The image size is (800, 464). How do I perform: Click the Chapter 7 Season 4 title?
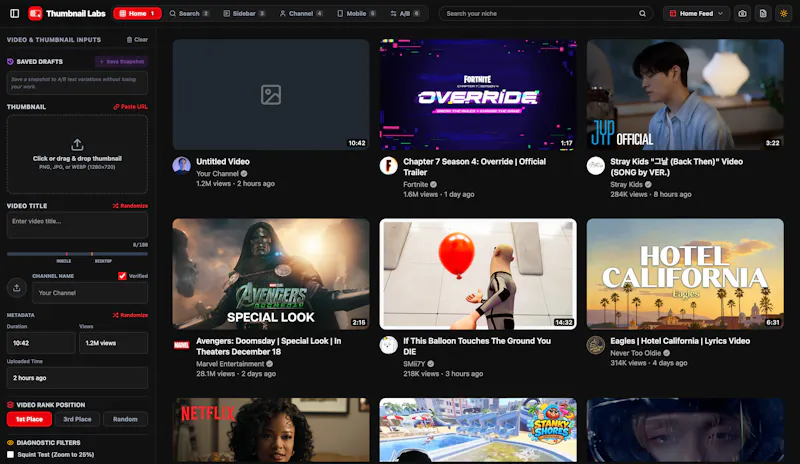coord(474,167)
